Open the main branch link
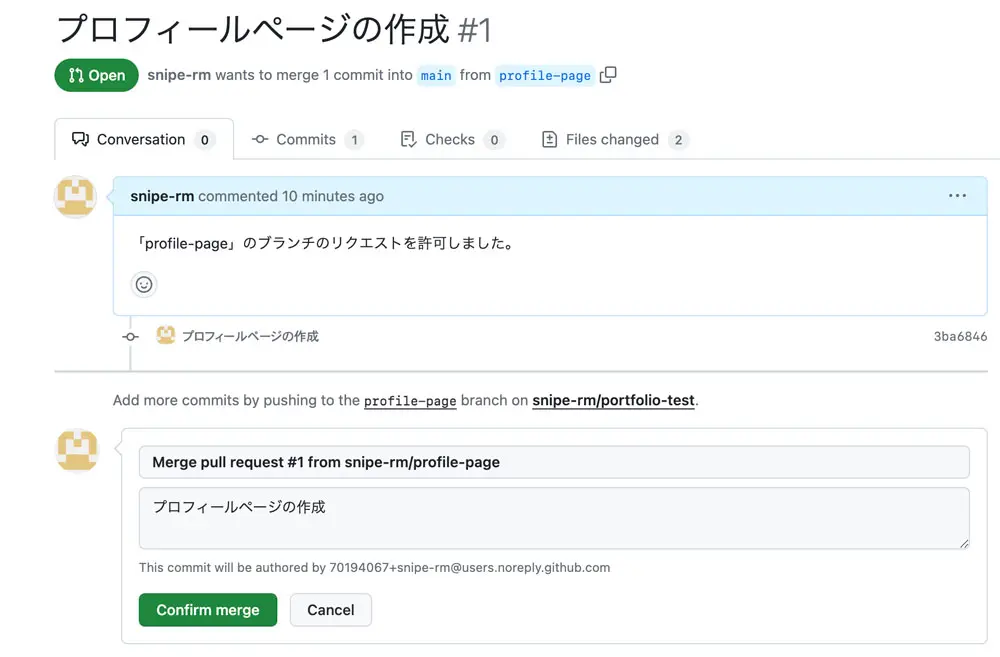 click(x=436, y=76)
